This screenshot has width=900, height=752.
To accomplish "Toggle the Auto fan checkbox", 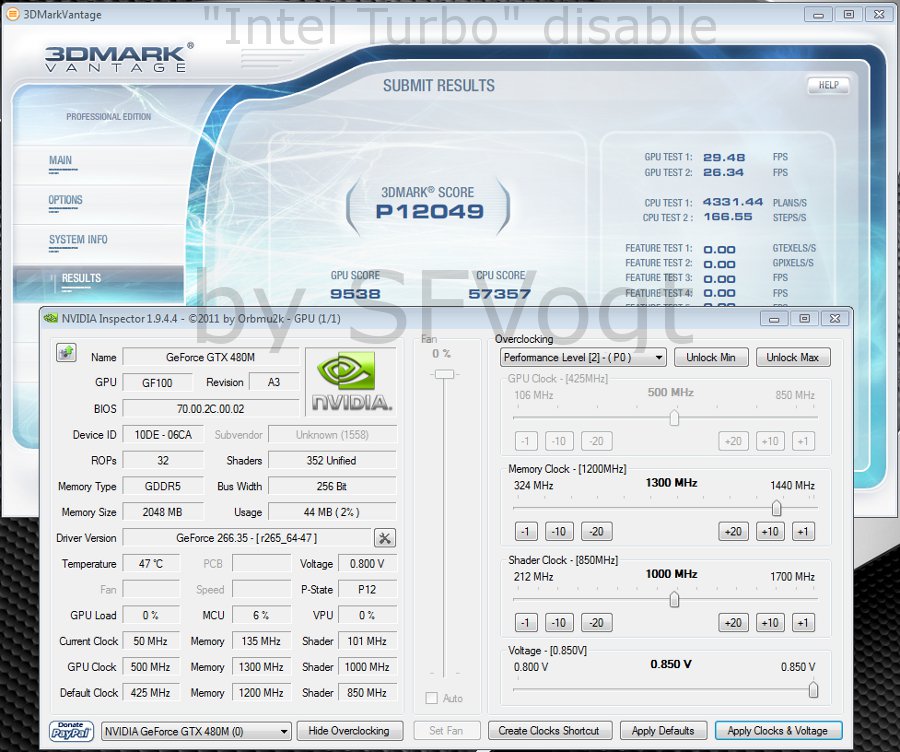I will [431, 698].
